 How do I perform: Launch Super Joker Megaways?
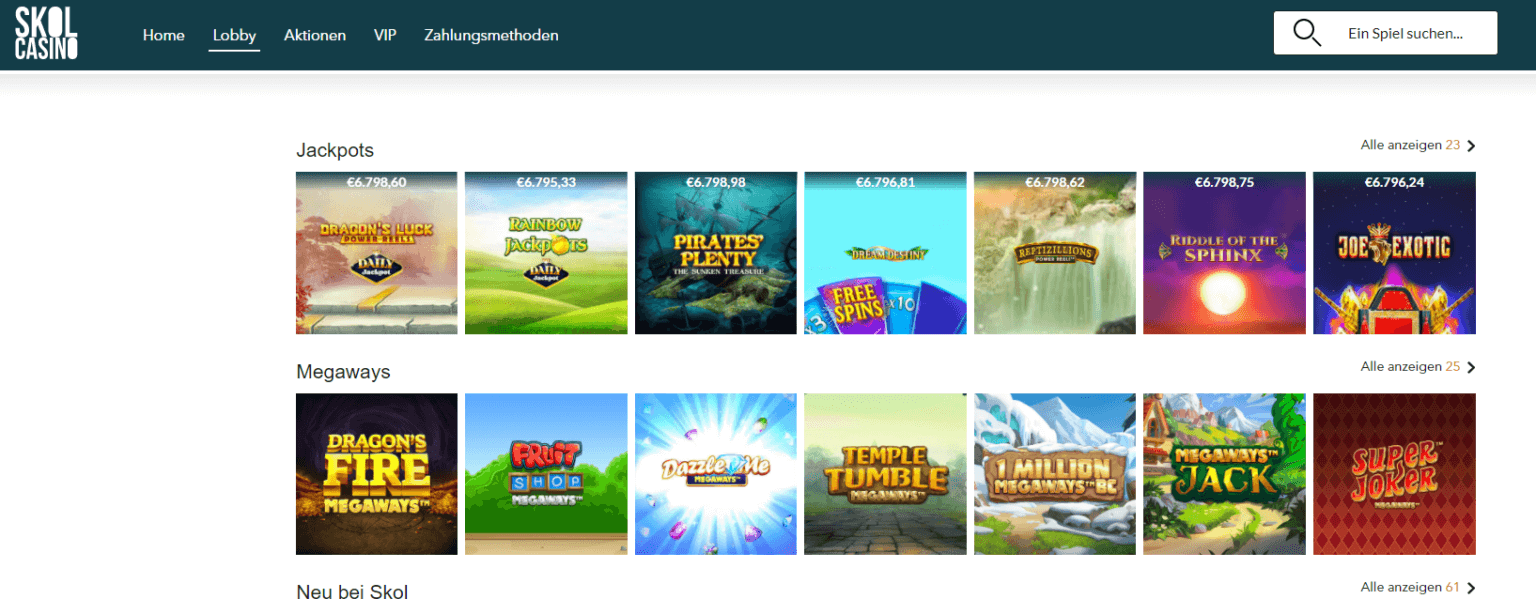coord(1394,474)
